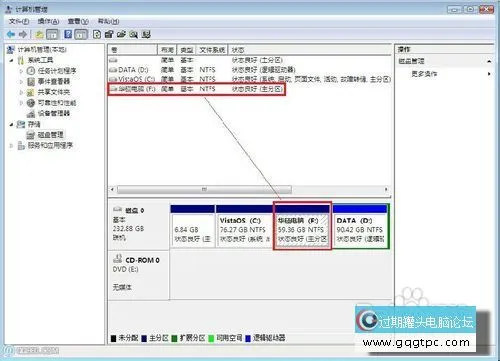Image resolution: width=500 pixels, height=361 pixels.
Task: Sort by the 布局 column header
Action: pyautogui.click(x=167, y=50)
